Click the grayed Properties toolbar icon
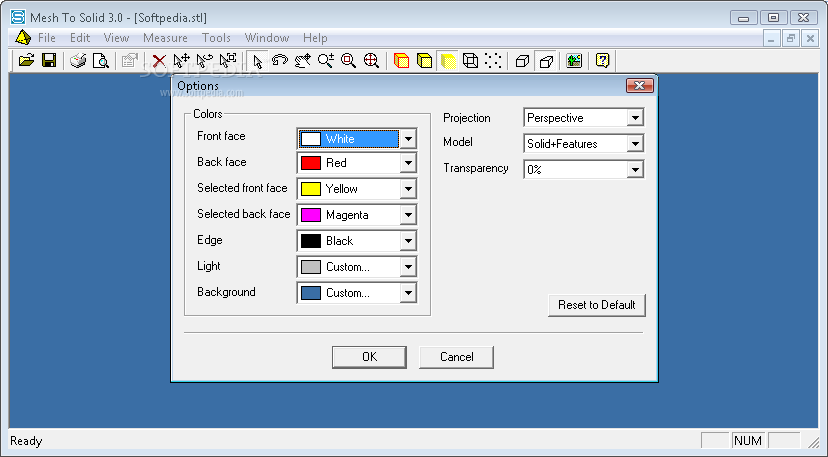The width and height of the screenshot is (828, 457). (x=129, y=60)
